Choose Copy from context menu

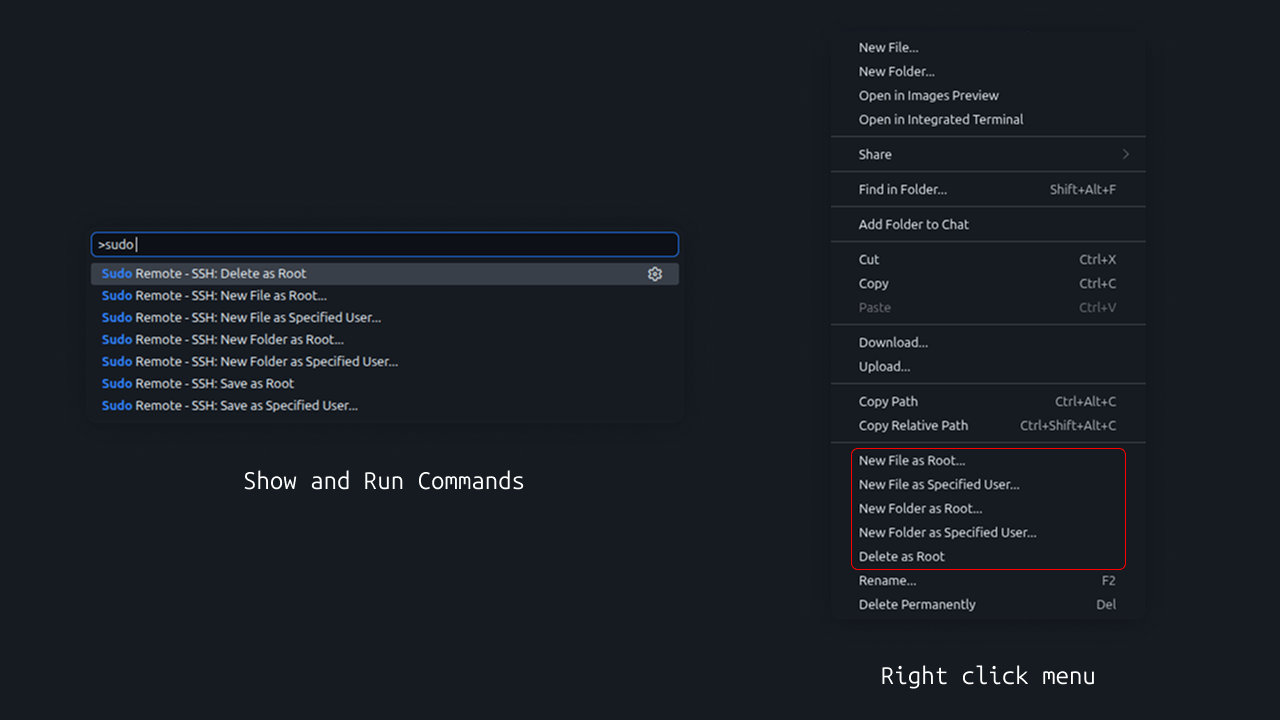[x=988, y=284]
